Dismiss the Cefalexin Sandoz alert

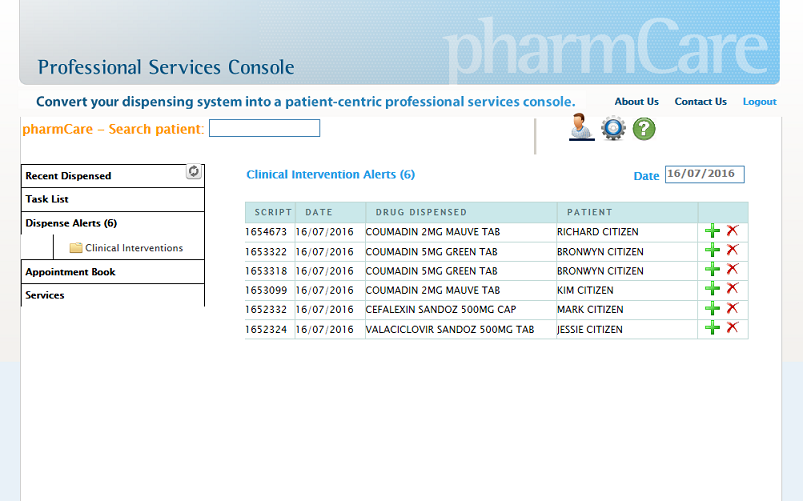click(732, 309)
